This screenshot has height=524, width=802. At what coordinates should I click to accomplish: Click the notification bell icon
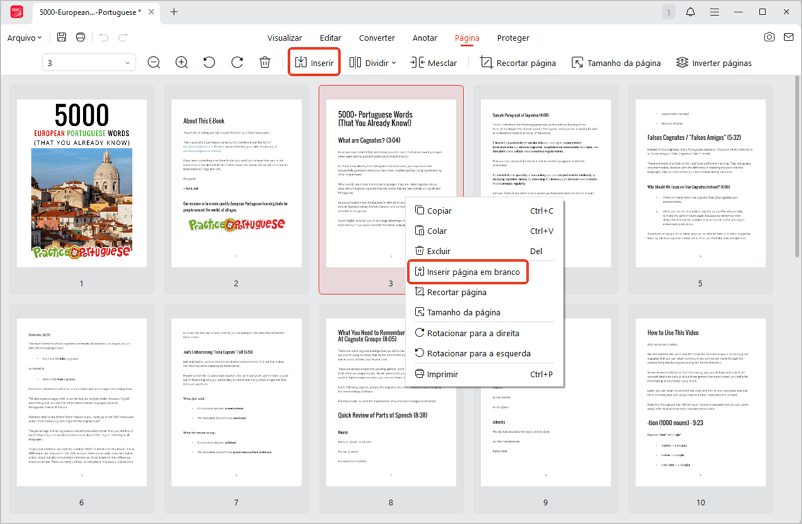pyautogui.click(x=690, y=11)
